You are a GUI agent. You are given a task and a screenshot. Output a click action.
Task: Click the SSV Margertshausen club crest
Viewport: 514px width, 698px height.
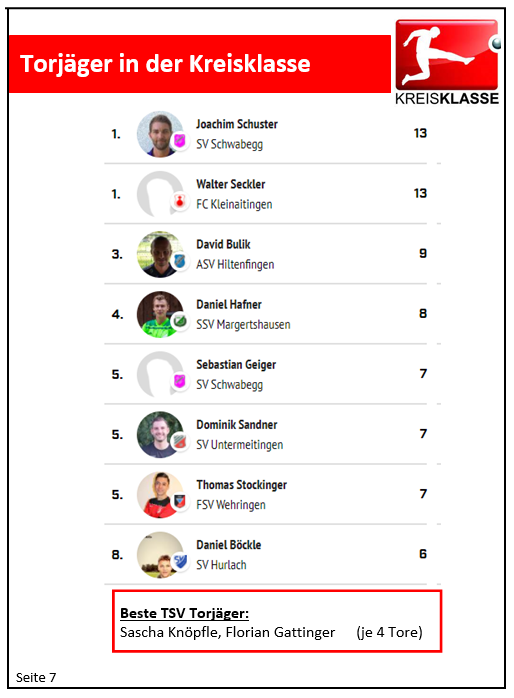click(x=179, y=321)
